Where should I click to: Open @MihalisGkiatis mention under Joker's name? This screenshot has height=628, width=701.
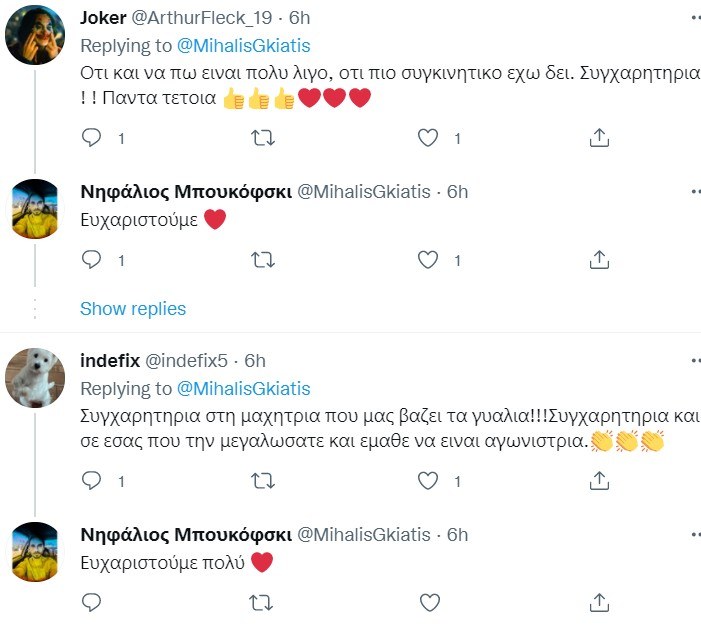click(x=243, y=46)
